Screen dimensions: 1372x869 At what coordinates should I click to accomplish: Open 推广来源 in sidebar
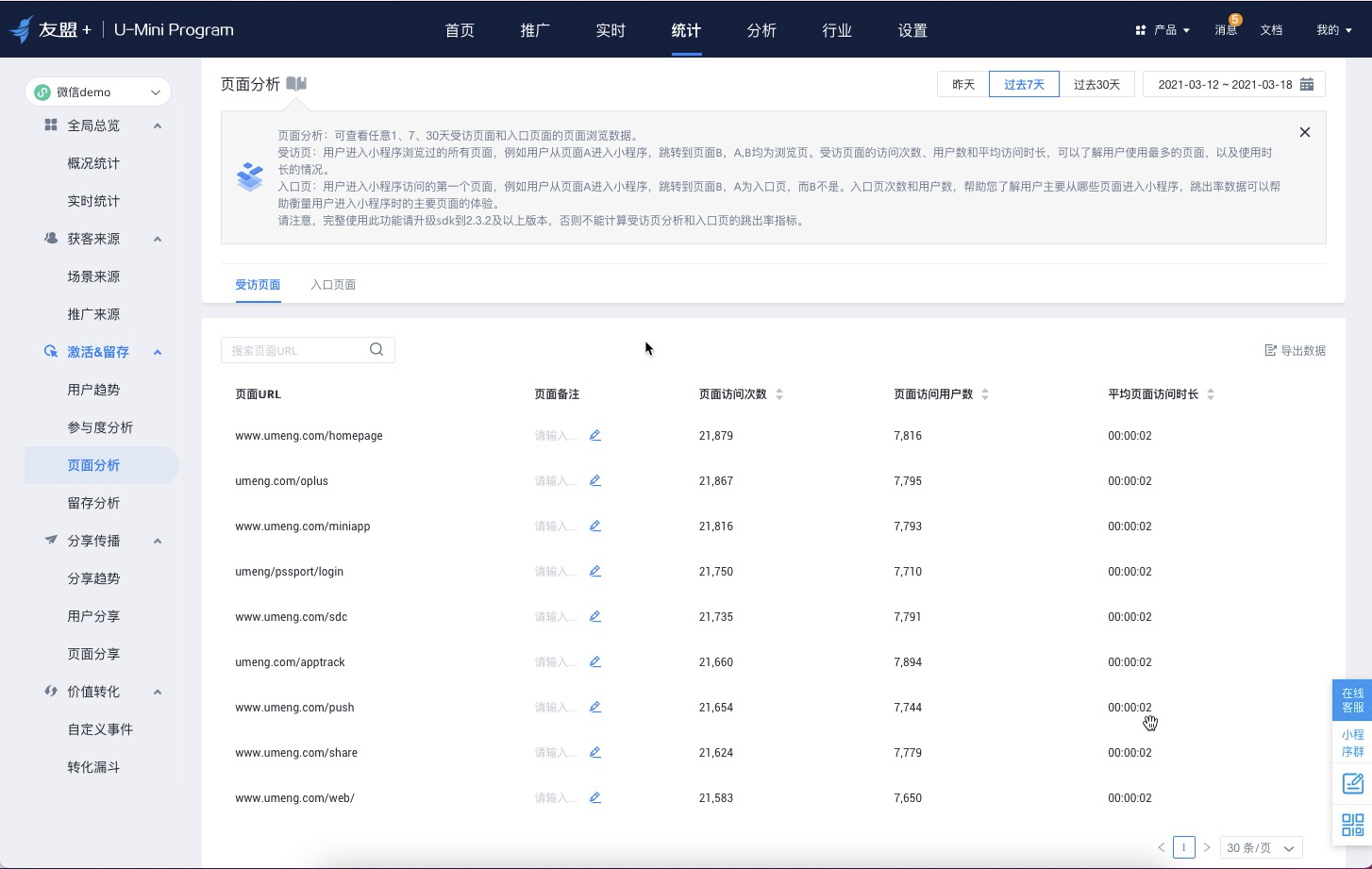click(x=93, y=314)
